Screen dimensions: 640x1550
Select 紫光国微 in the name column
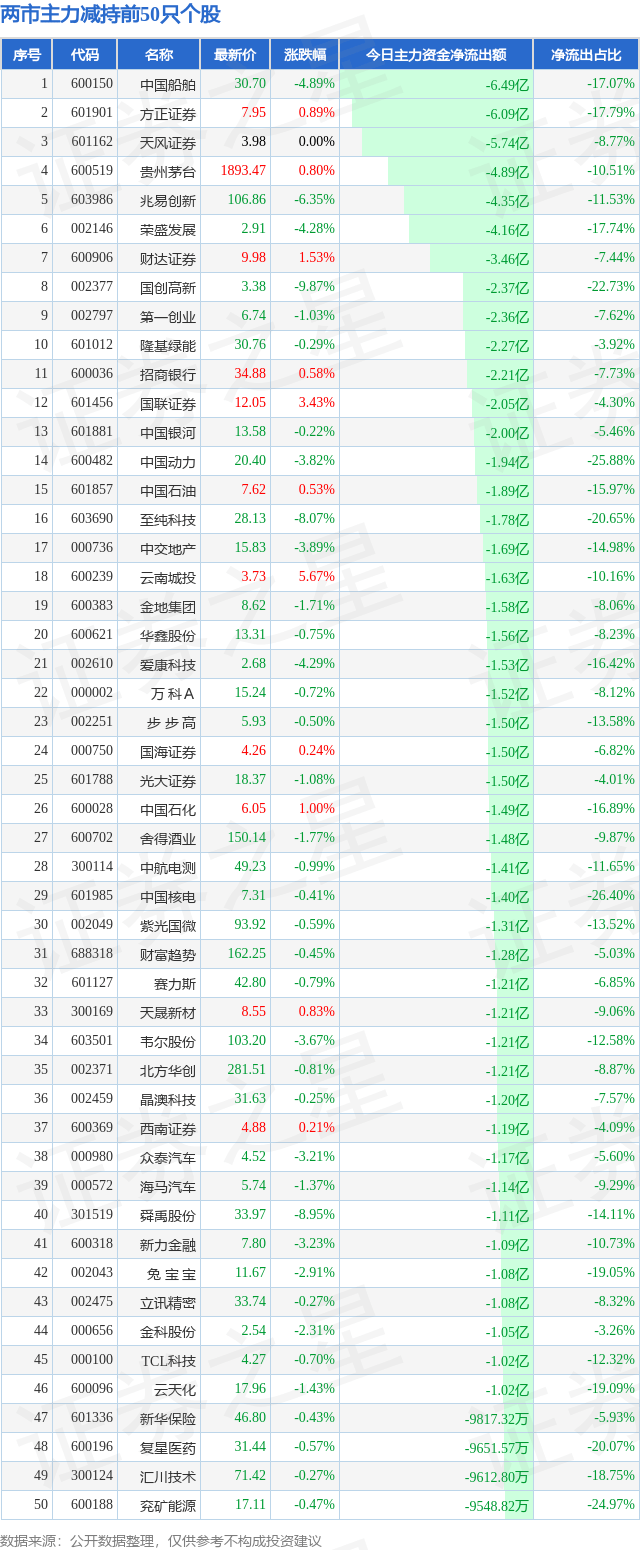[x=168, y=925]
